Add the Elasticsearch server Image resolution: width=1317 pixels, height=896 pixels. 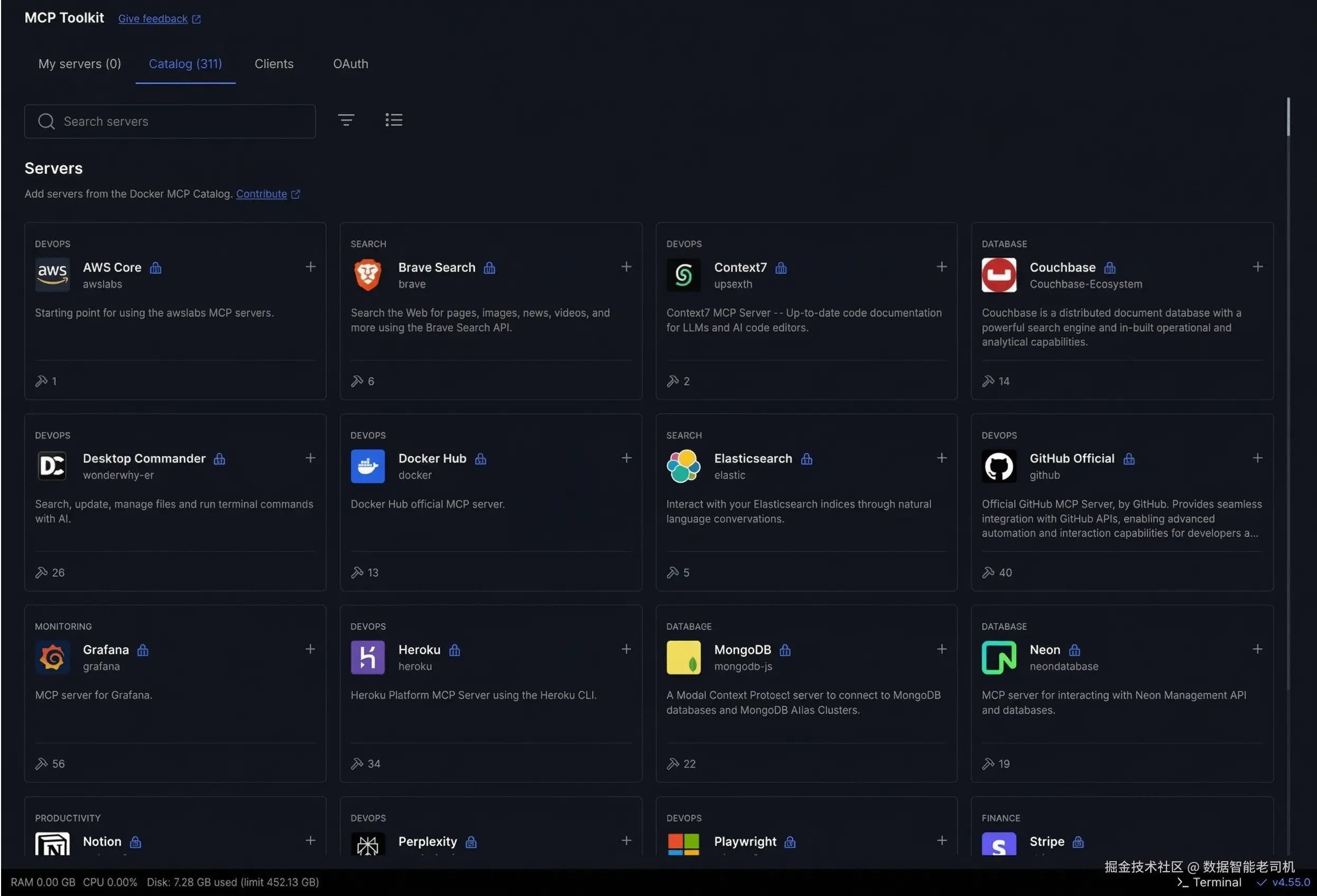(942, 458)
